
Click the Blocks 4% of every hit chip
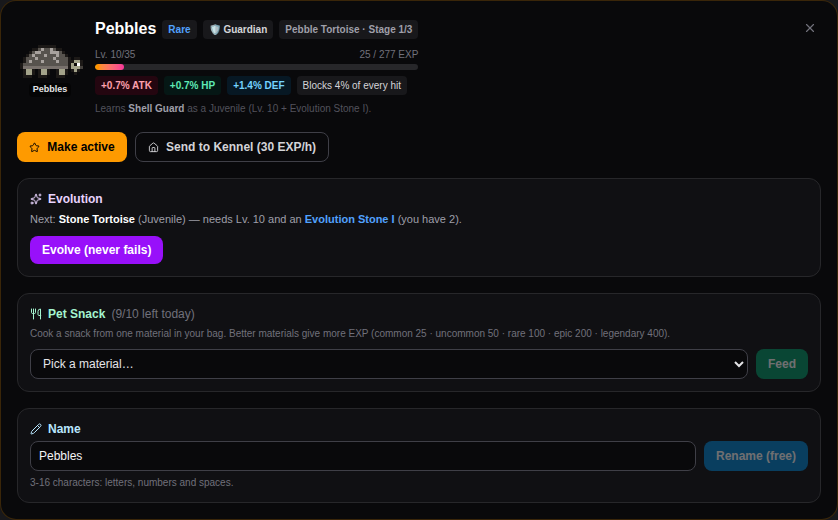352,86
